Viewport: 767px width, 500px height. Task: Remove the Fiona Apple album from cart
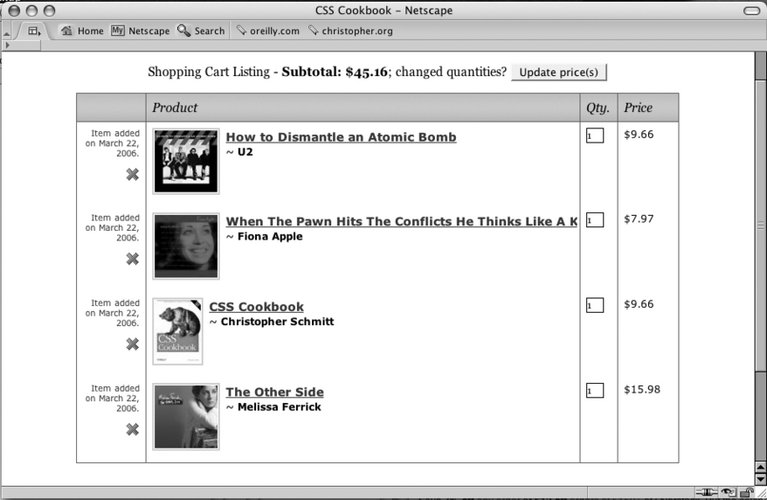133,259
